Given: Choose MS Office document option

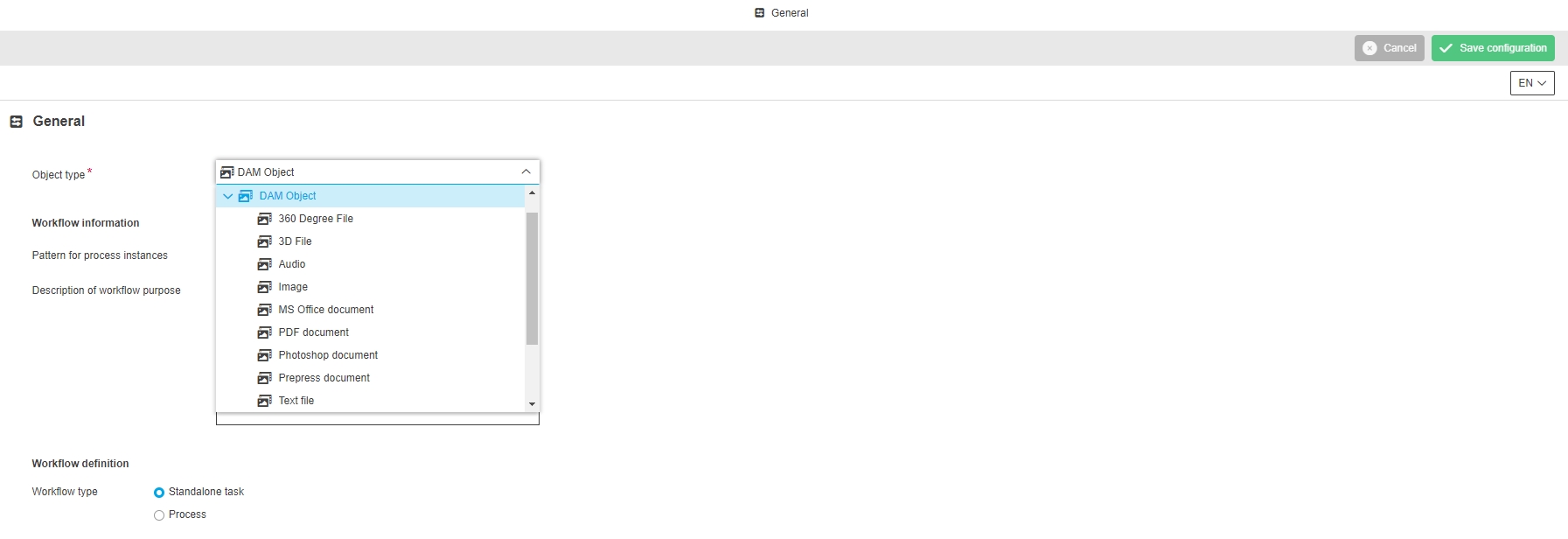Looking at the screenshot, I should [370, 310].
